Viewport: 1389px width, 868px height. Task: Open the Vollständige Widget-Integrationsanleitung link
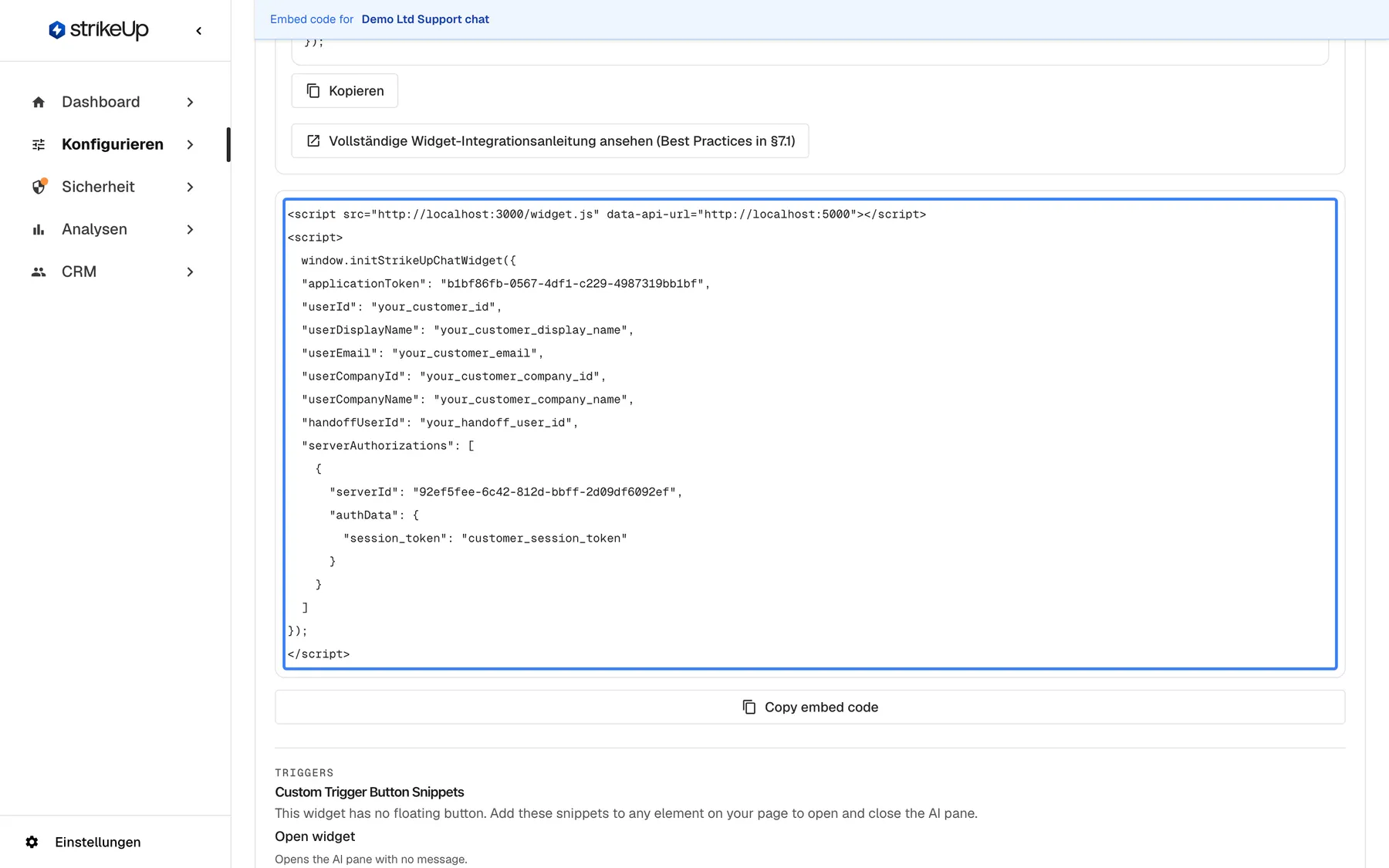[x=550, y=141]
